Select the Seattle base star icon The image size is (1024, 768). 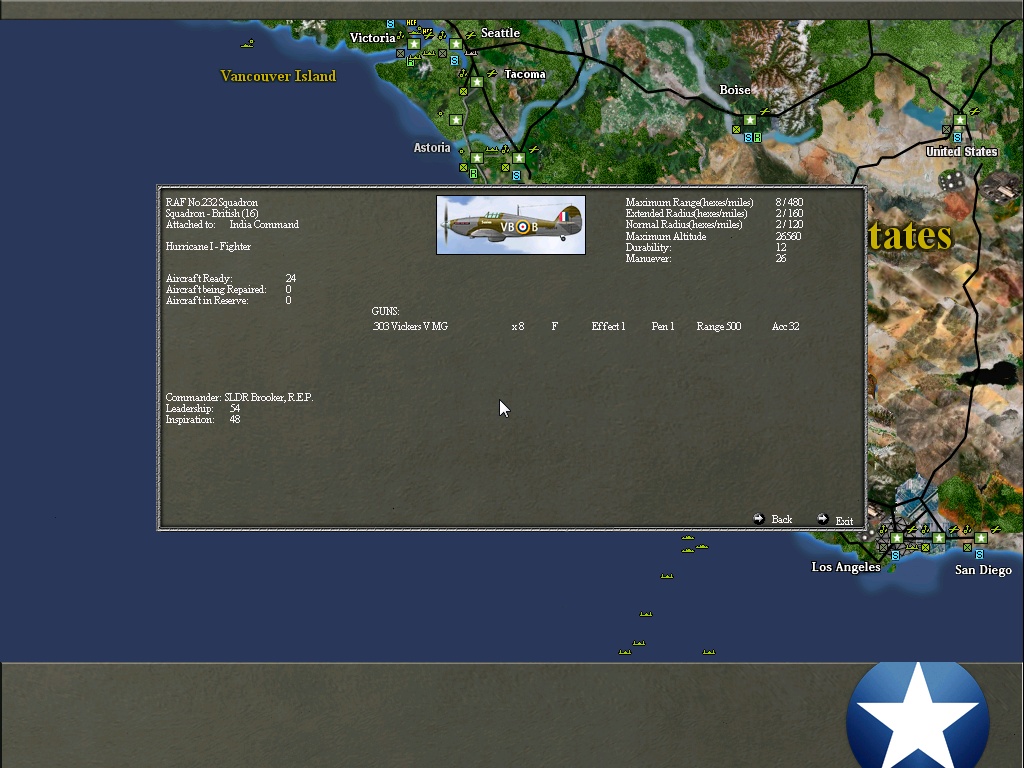click(x=456, y=44)
